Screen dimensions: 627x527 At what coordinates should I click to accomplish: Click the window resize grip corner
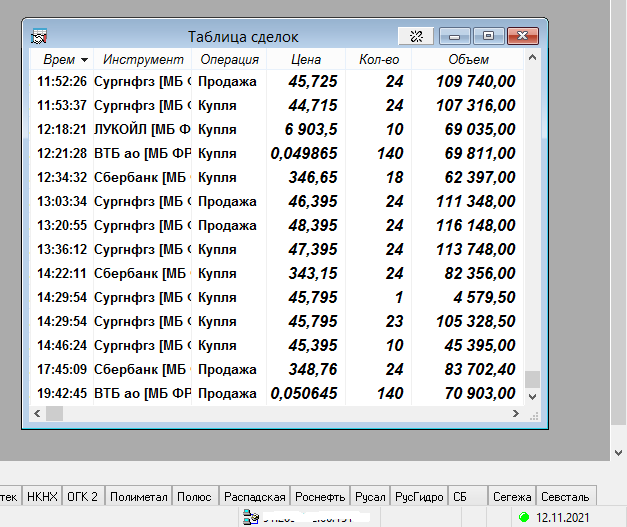click(x=533, y=416)
